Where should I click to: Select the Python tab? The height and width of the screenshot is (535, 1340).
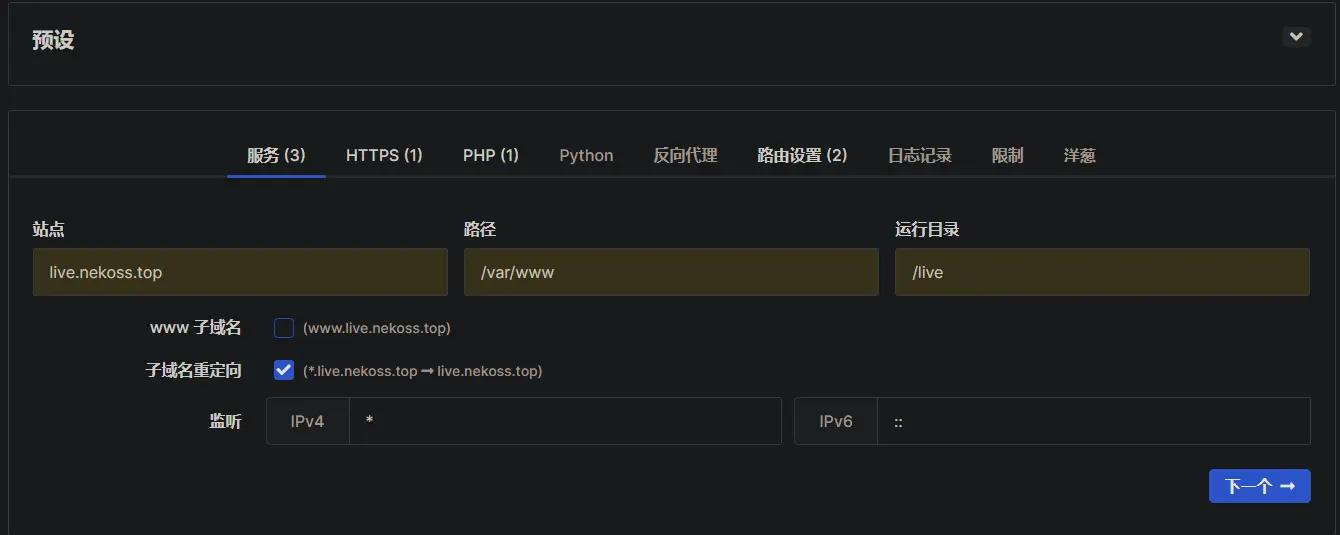click(x=586, y=155)
